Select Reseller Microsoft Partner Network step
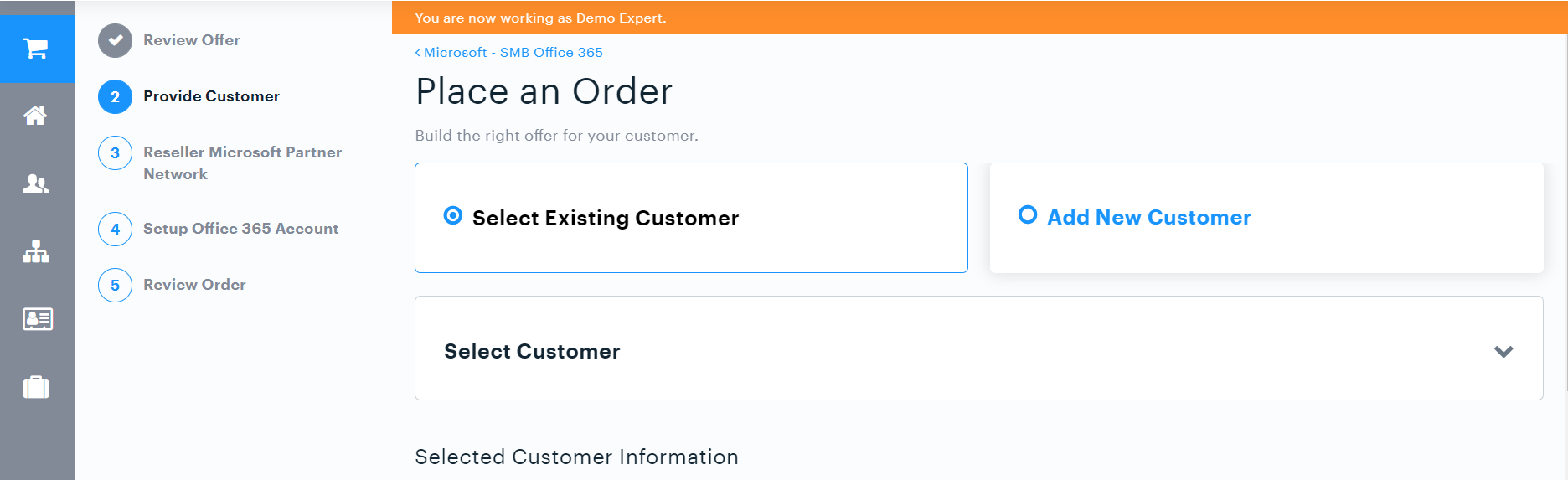Image resolution: width=1568 pixels, height=480 pixels. click(243, 163)
